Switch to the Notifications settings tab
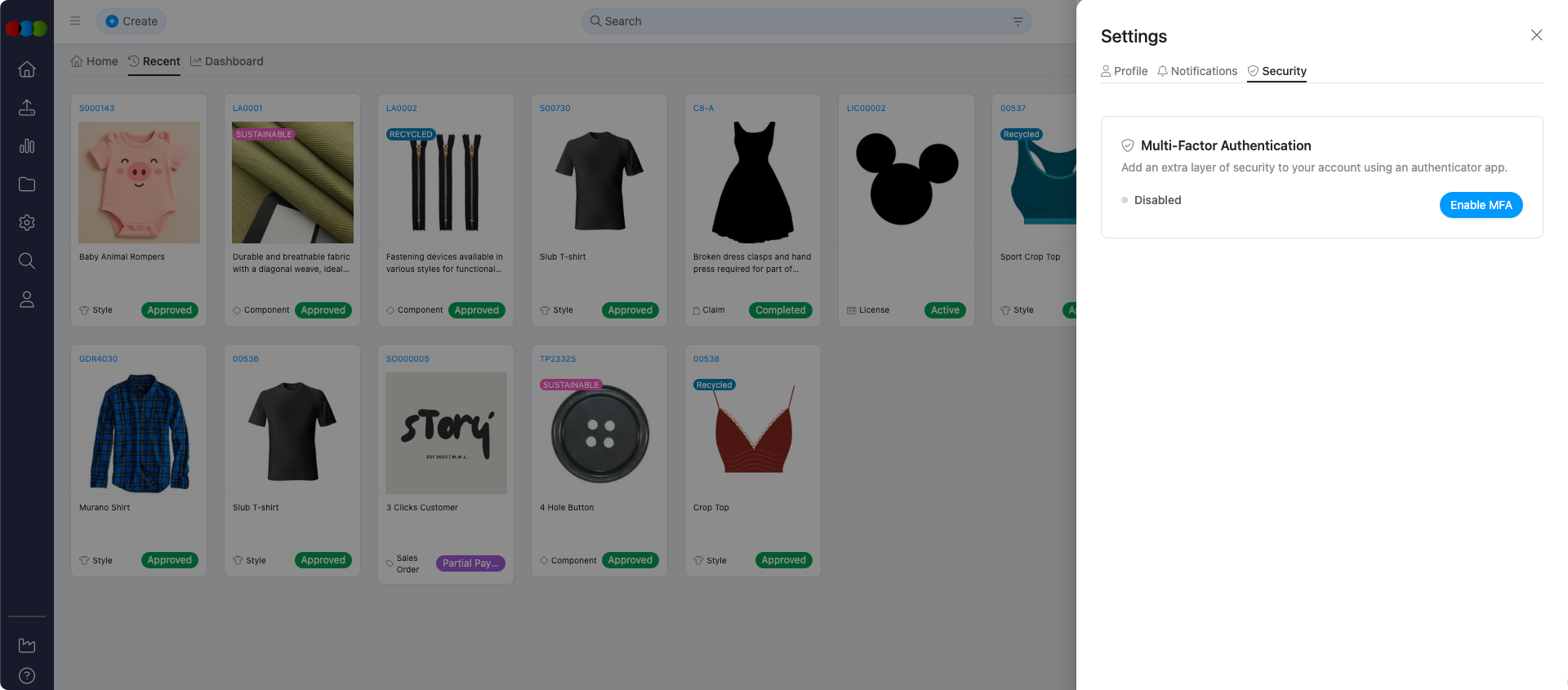1568x690 pixels. coord(1197,71)
